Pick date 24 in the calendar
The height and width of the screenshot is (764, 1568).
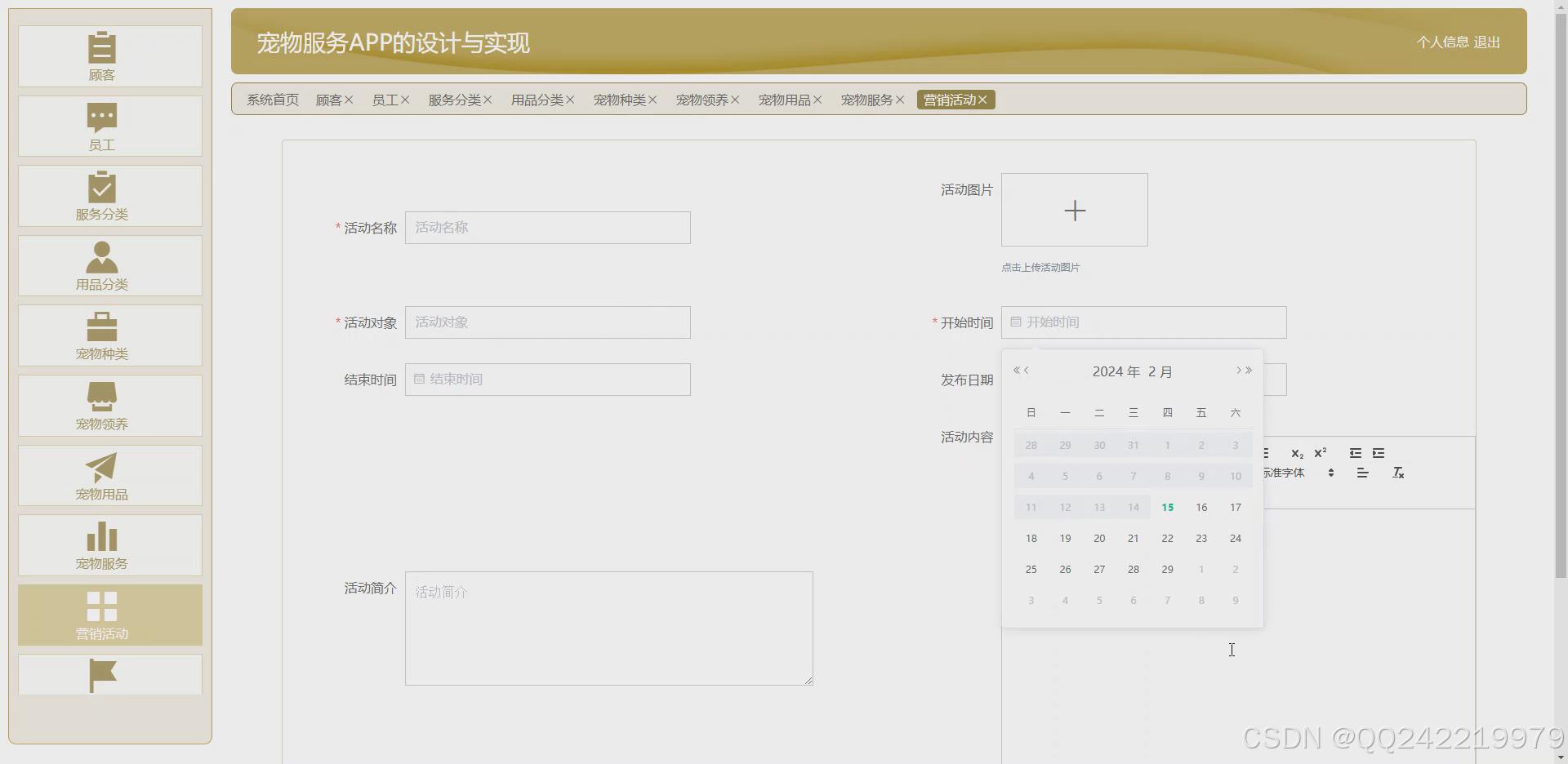(1236, 539)
